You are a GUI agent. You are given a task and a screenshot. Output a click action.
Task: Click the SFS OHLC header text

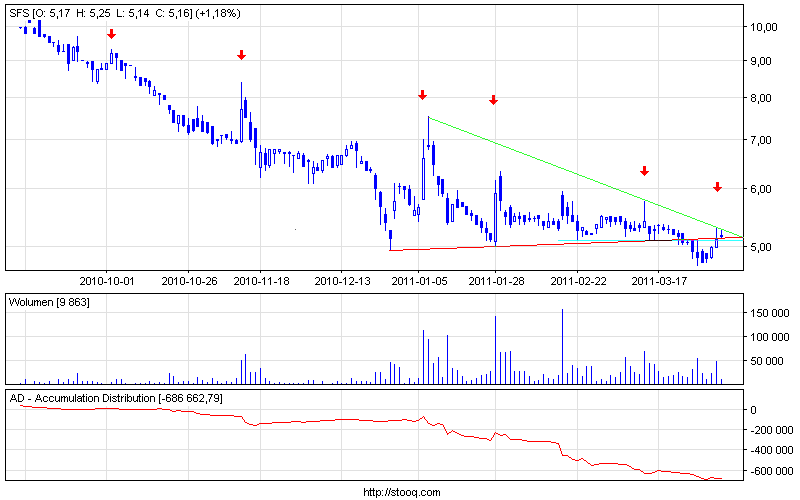(x=124, y=13)
